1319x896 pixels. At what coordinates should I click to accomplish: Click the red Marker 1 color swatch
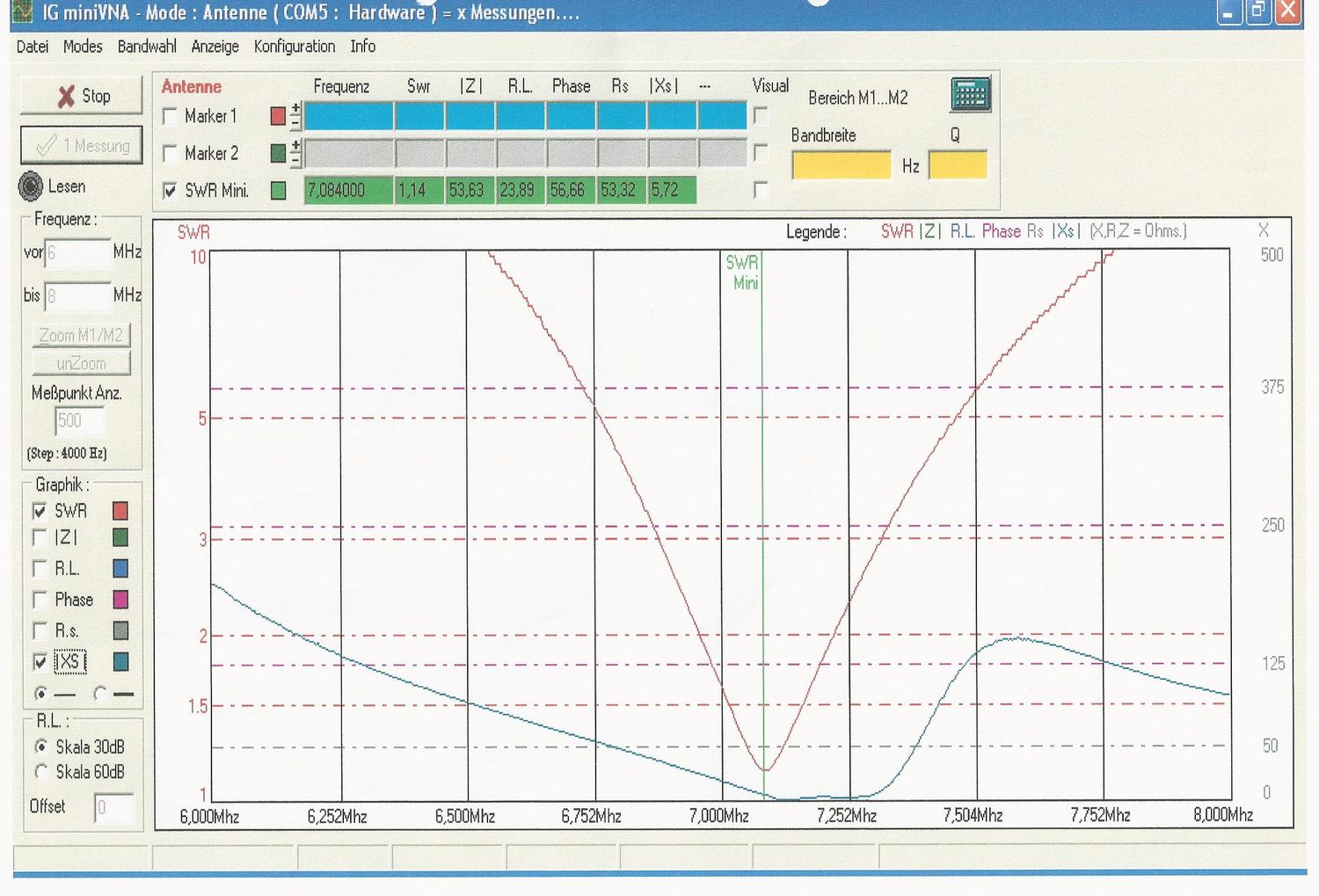coord(278,116)
